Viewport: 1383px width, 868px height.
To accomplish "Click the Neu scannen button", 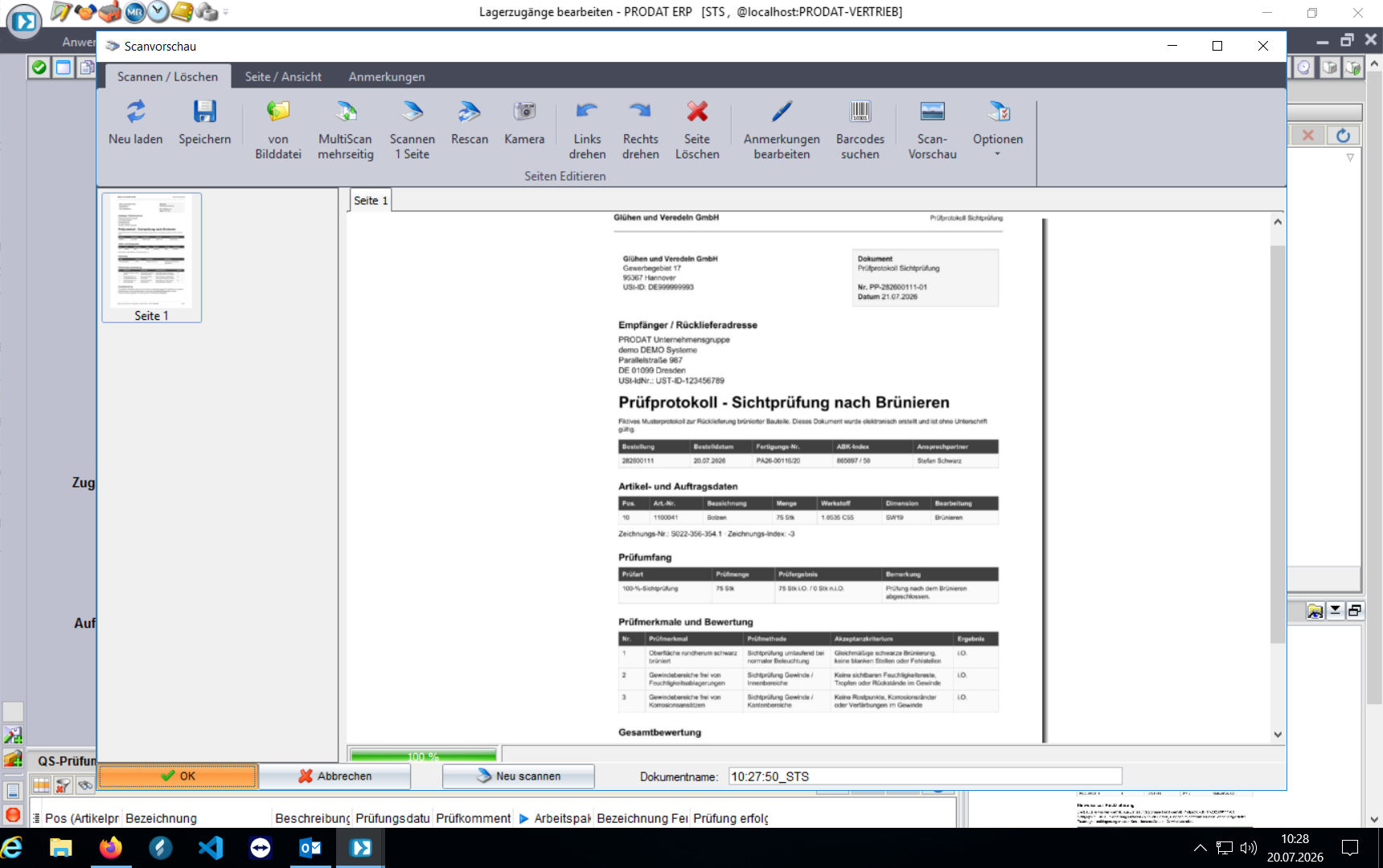I will point(519,776).
